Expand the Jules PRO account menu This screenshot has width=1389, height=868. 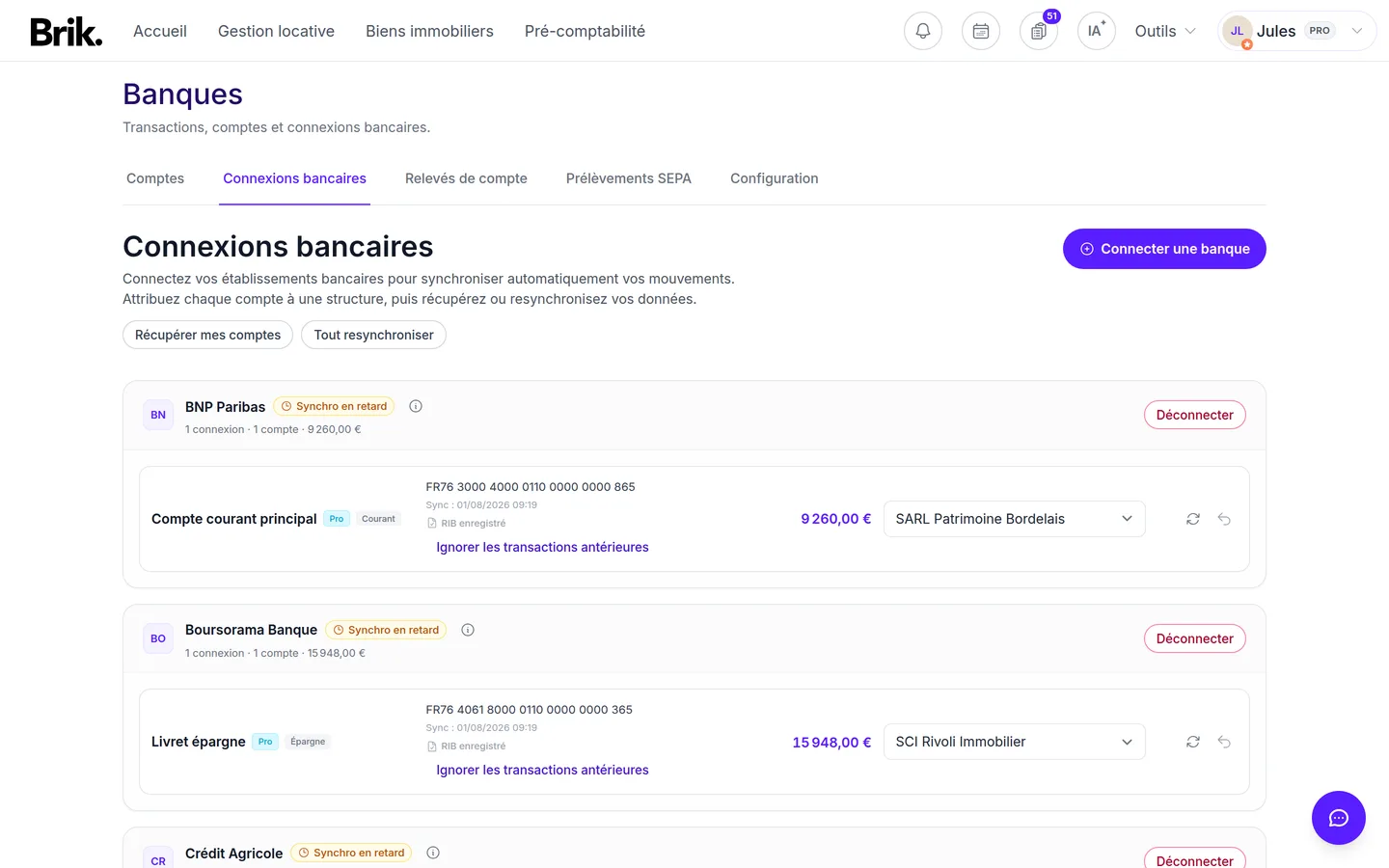coord(1296,31)
